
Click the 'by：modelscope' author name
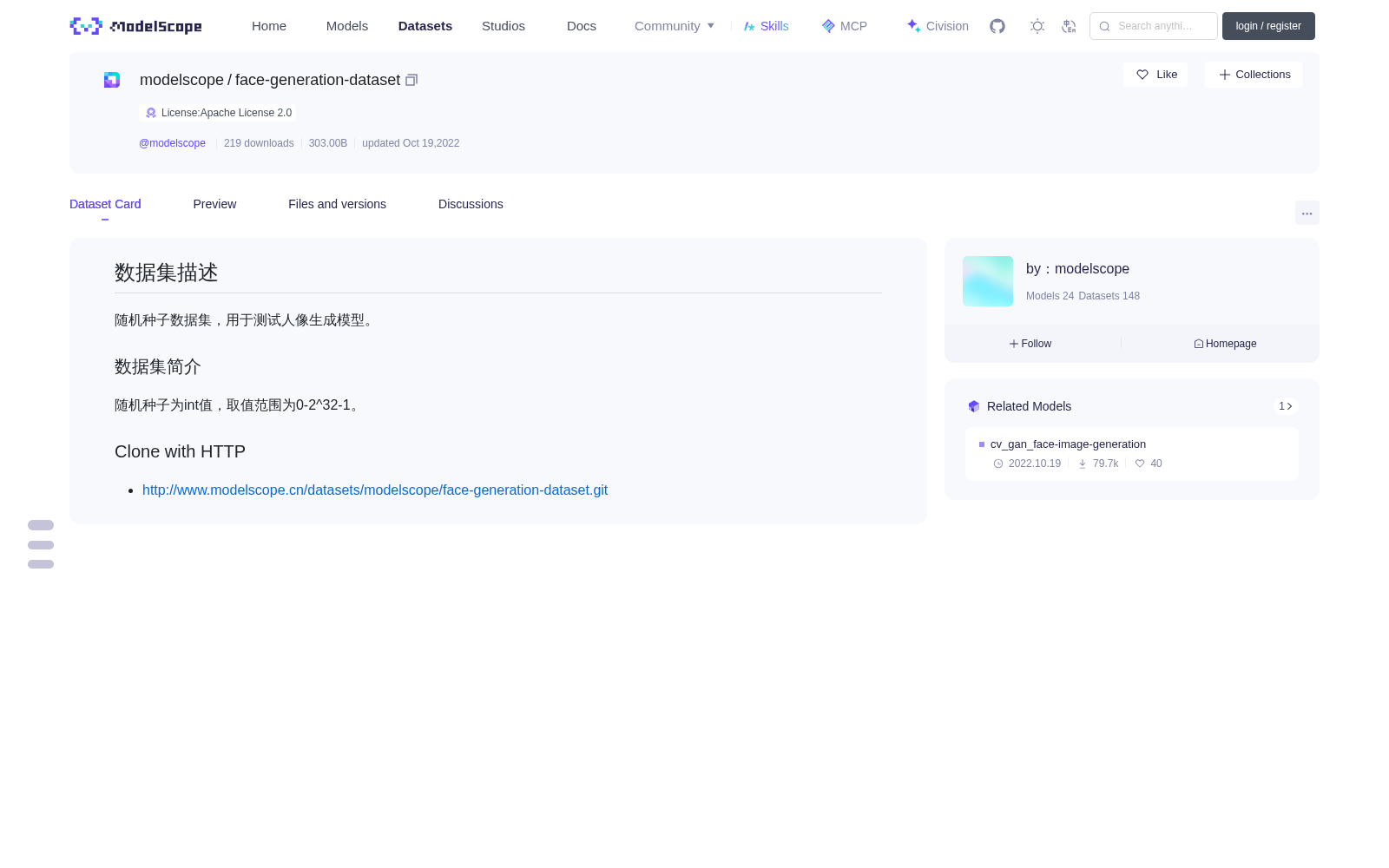click(x=1077, y=269)
